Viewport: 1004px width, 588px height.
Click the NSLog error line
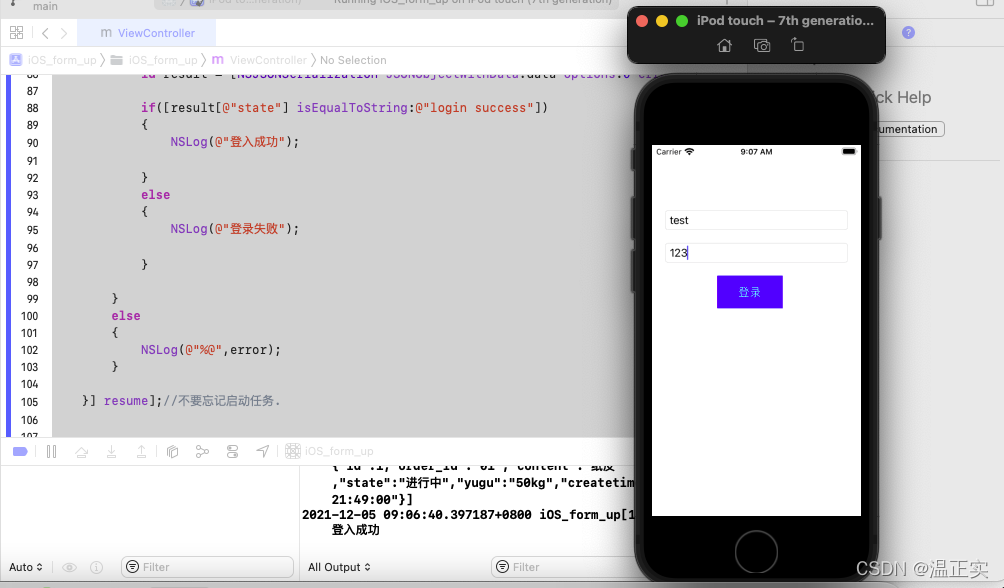click(x=211, y=350)
